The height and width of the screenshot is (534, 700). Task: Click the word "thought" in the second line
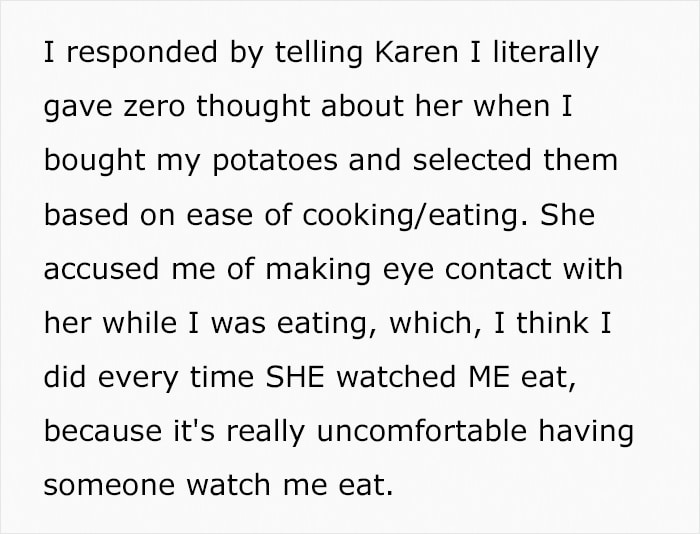point(253,108)
